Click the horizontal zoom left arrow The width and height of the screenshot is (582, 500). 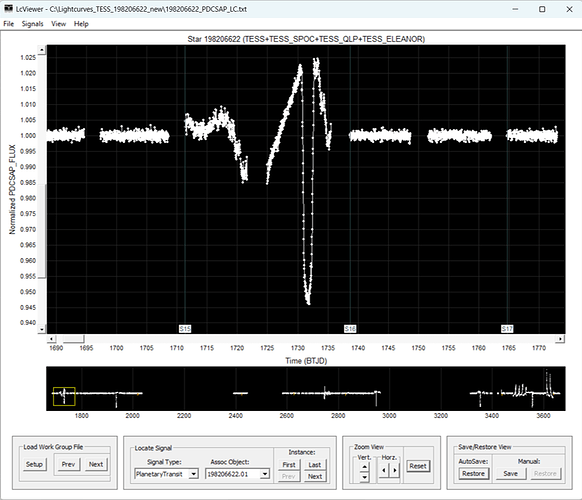click(384, 470)
